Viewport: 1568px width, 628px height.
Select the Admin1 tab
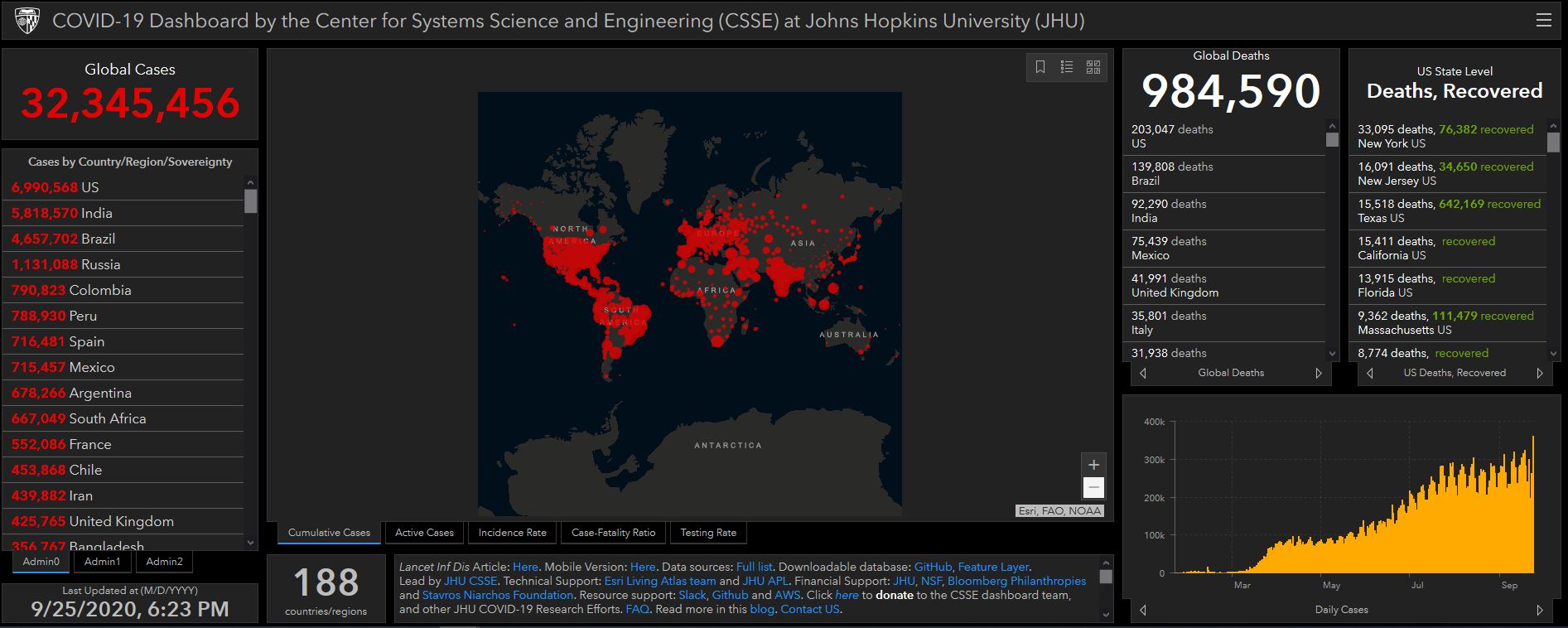pyautogui.click(x=103, y=562)
